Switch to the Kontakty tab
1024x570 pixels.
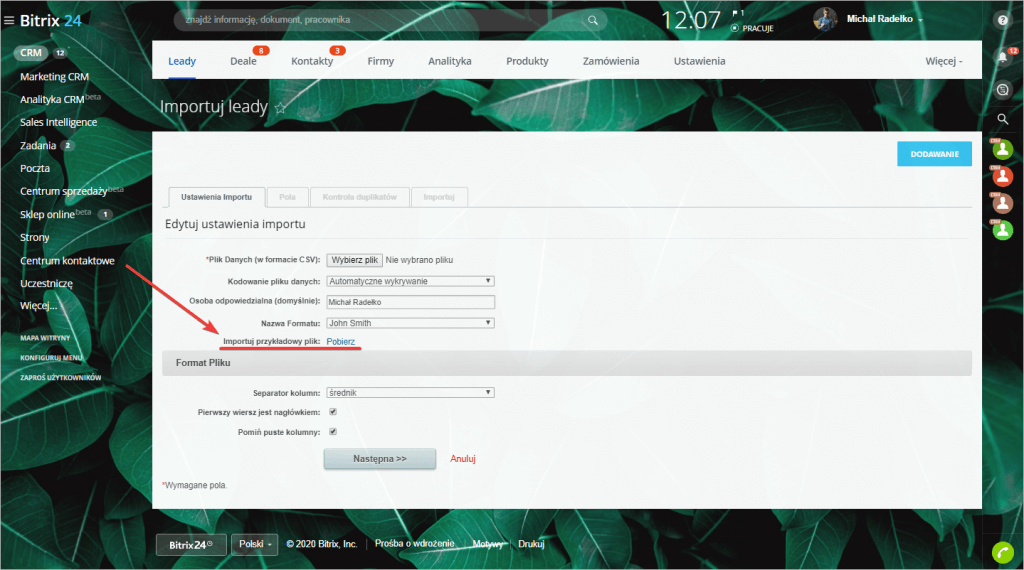point(312,61)
